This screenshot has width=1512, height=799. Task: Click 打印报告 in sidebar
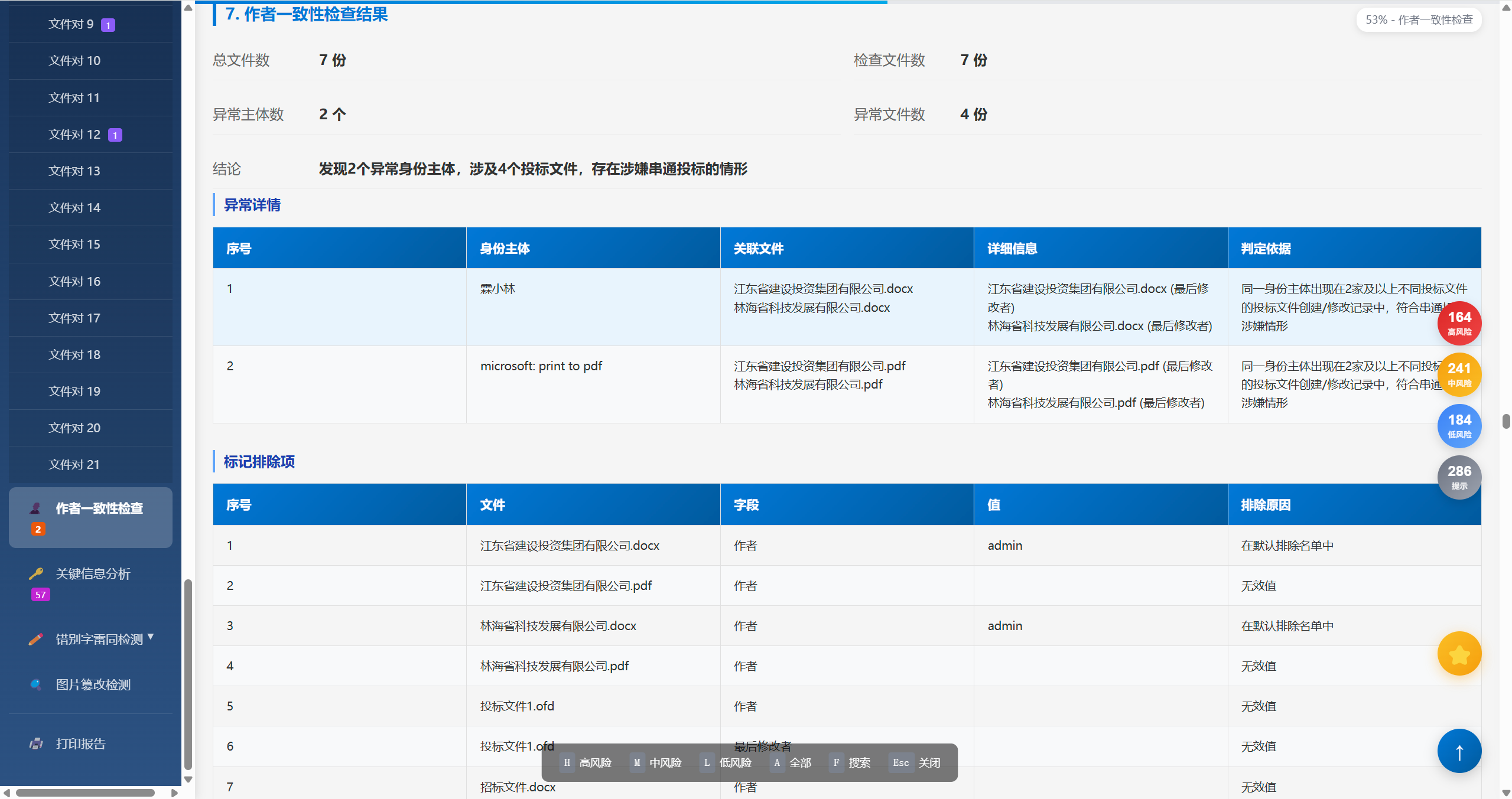point(90,743)
